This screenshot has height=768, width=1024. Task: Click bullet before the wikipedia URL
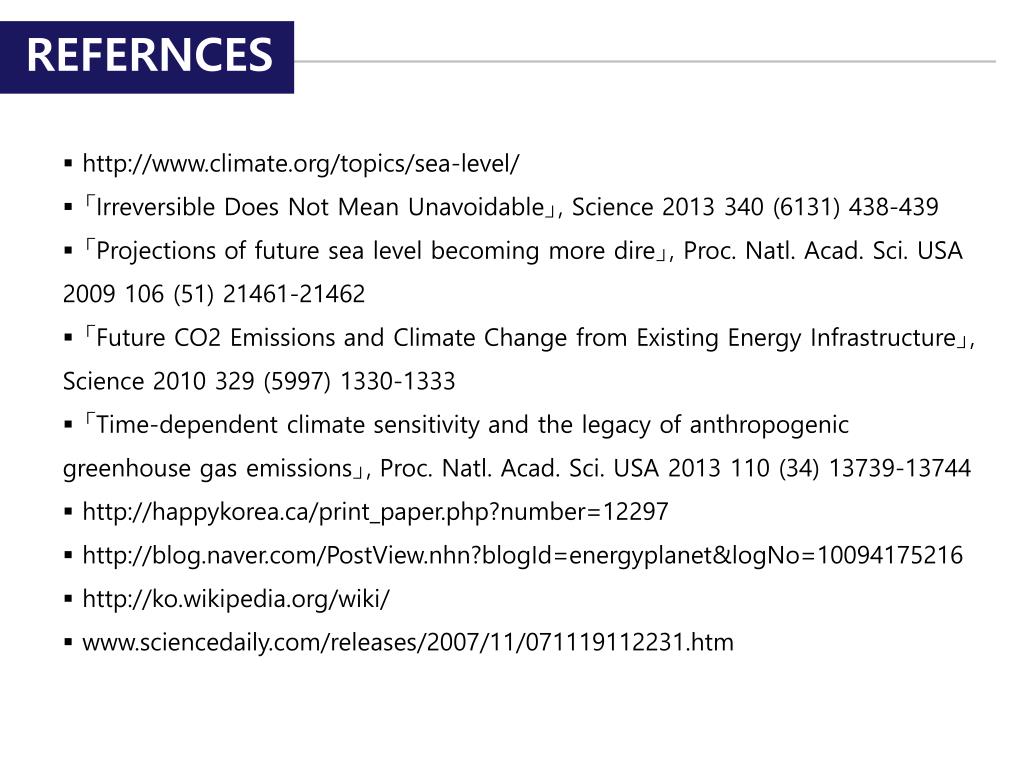[69, 599]
